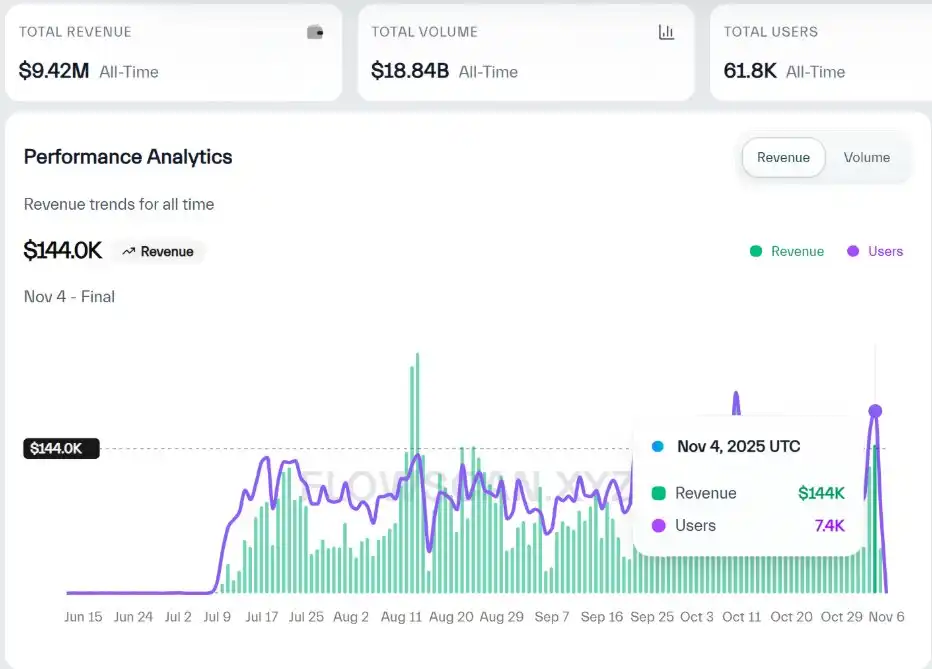Viewport: 932px width, 669px height.
Task: Switch to the Volume tab
Action: tap(866, 157)
